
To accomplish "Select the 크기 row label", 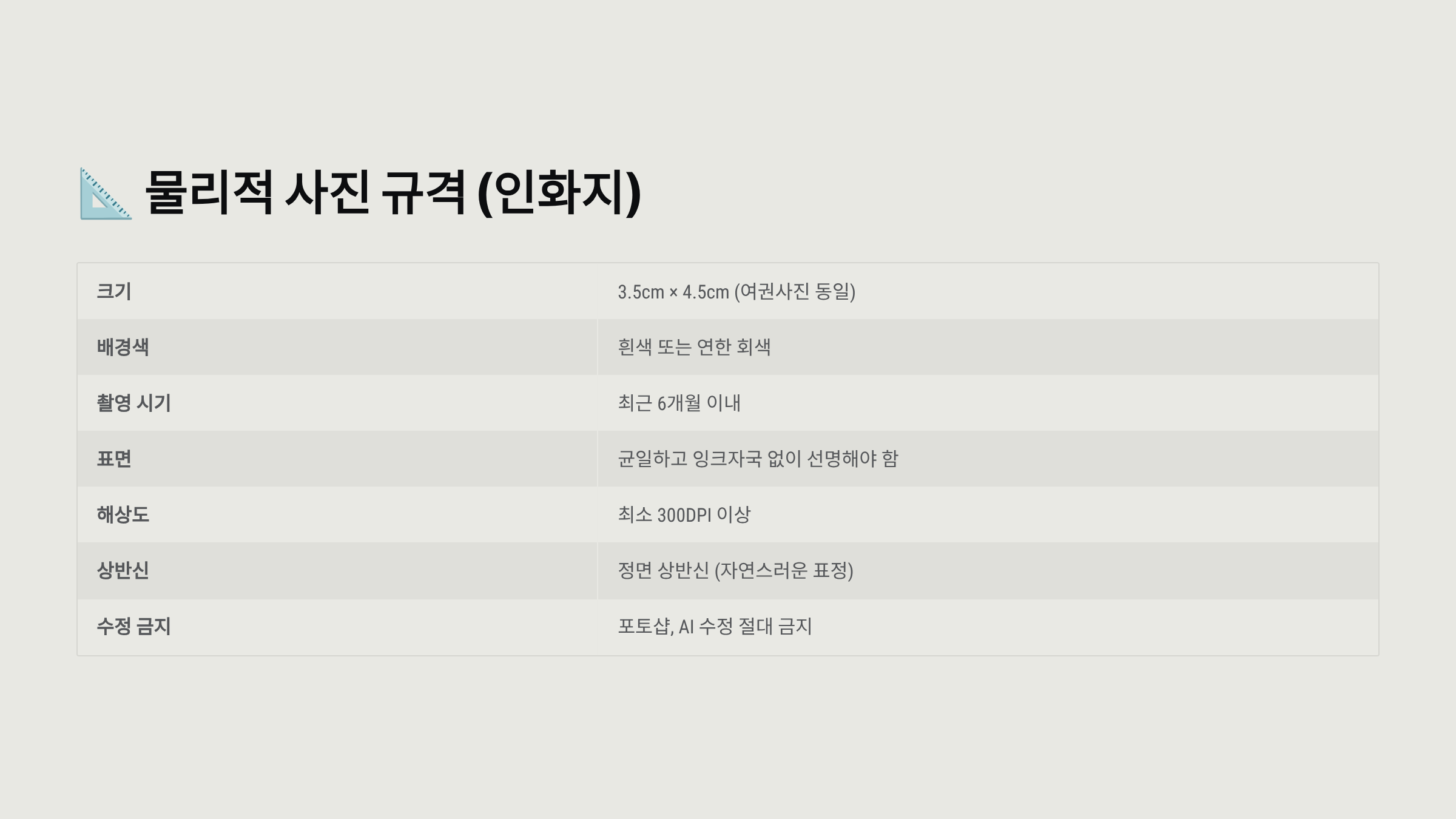I will coord(114,291).
